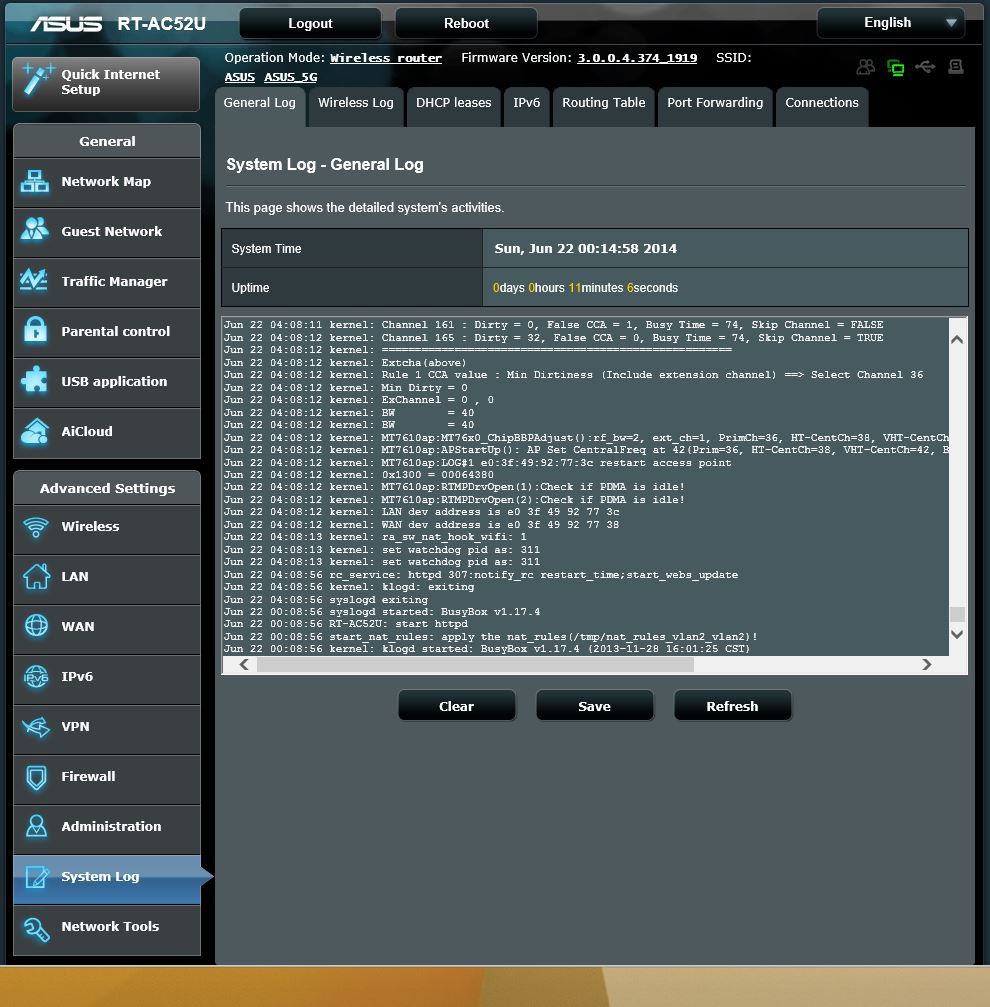The width and height of the screenshot is (990, 1007).
Task: Click the ASUS logo
Action: [65, 24]
